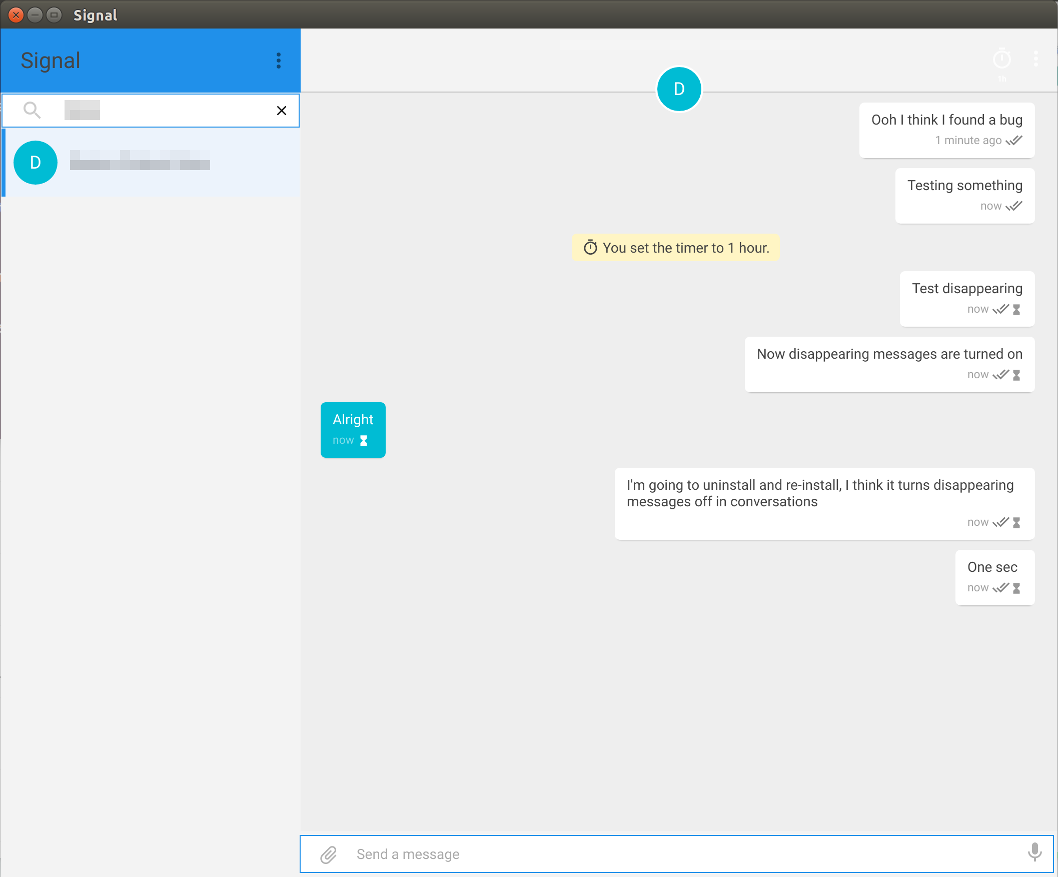Click the "You set the timer to 1 hour." notice
The width and height of the screenshot is (1058, 877).
675,248
